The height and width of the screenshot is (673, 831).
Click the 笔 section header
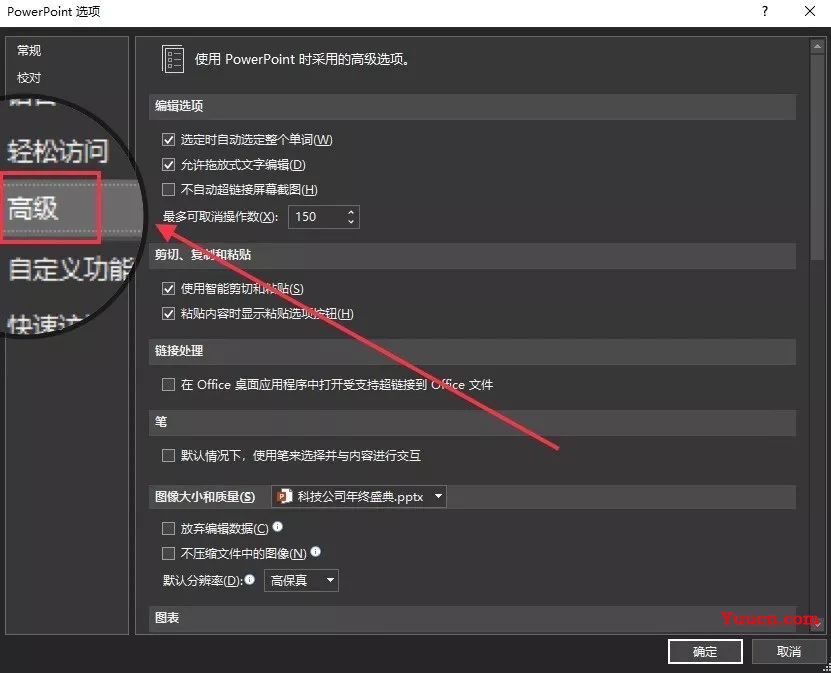[472, 422]
